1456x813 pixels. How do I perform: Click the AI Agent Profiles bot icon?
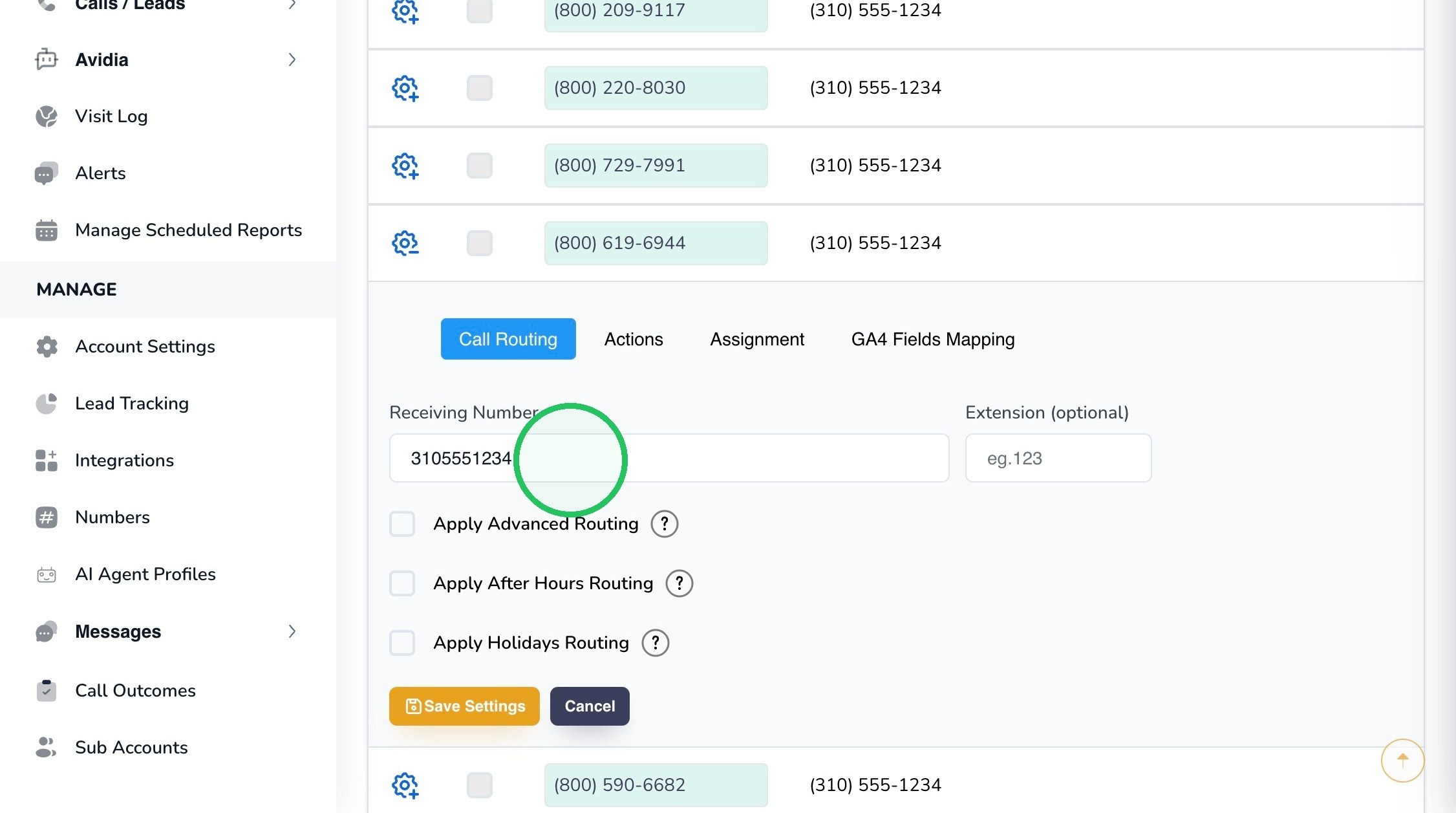pos(47,574)
